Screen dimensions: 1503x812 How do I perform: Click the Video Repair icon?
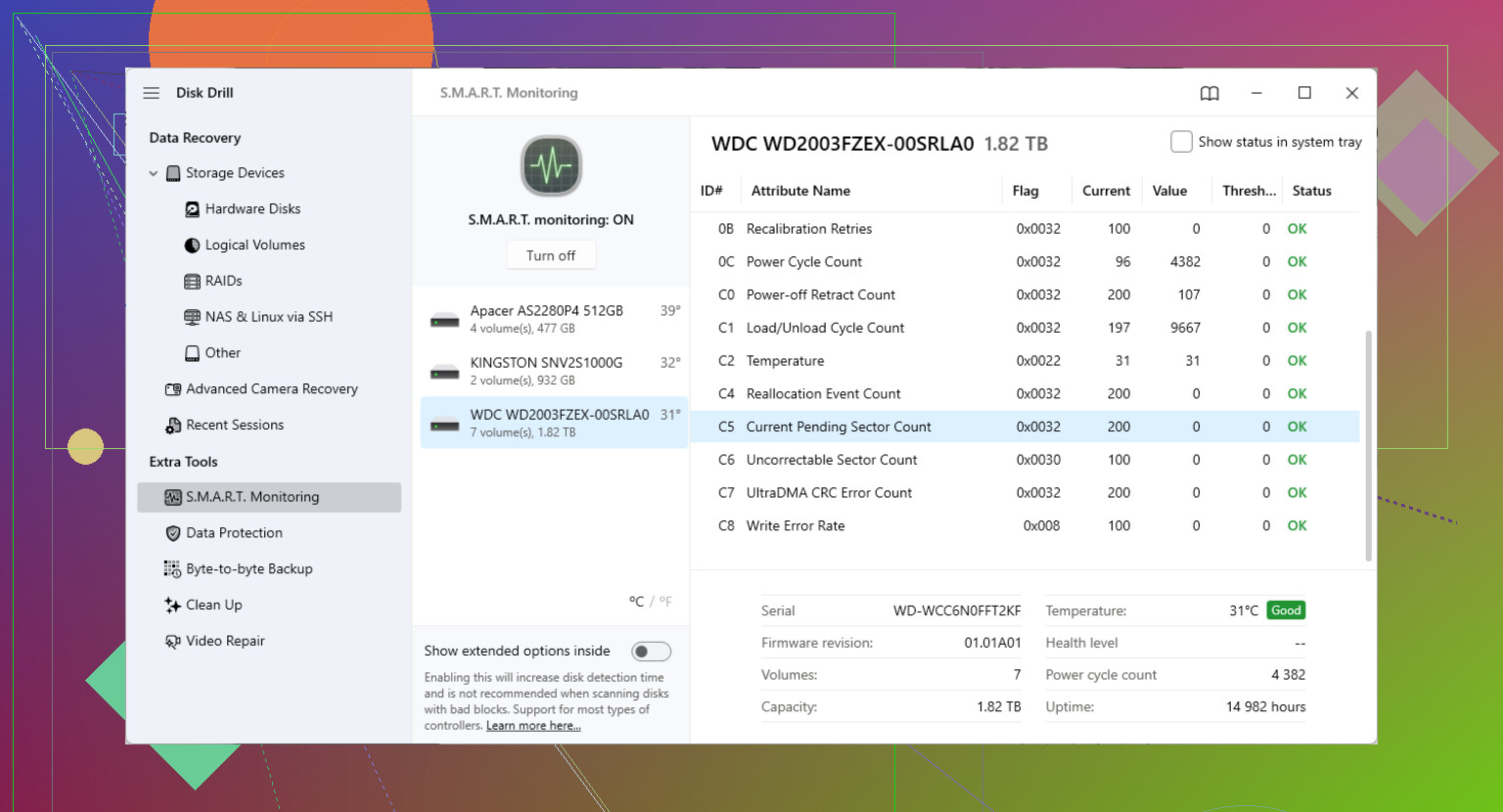173,642
